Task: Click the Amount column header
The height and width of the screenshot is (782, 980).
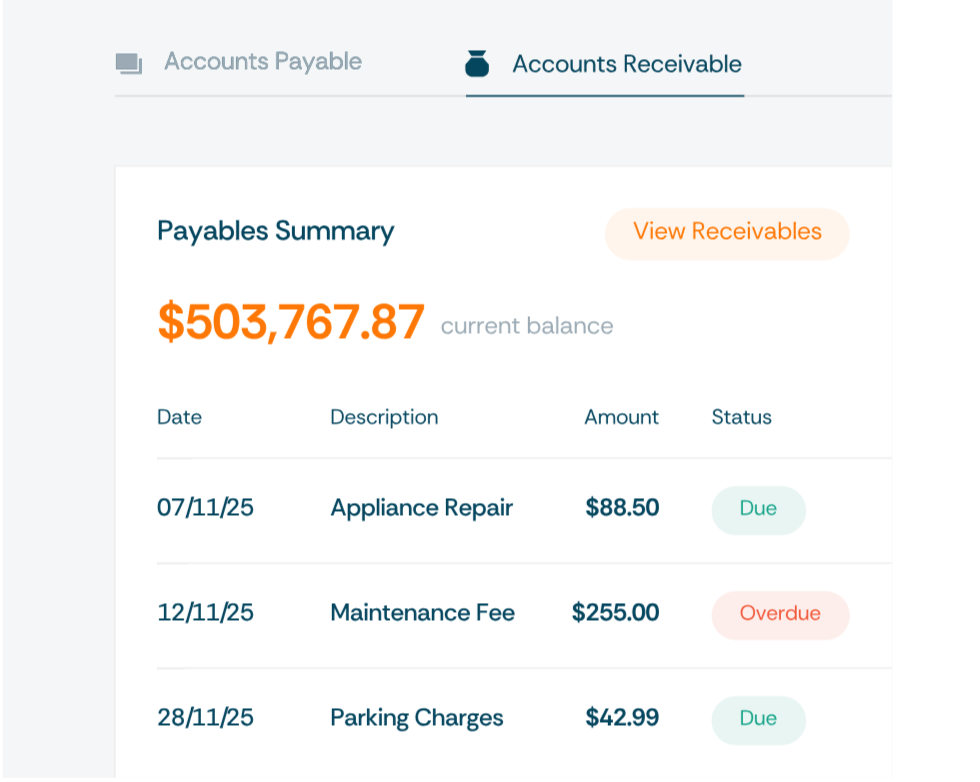Action: click(x=621, y=418)
